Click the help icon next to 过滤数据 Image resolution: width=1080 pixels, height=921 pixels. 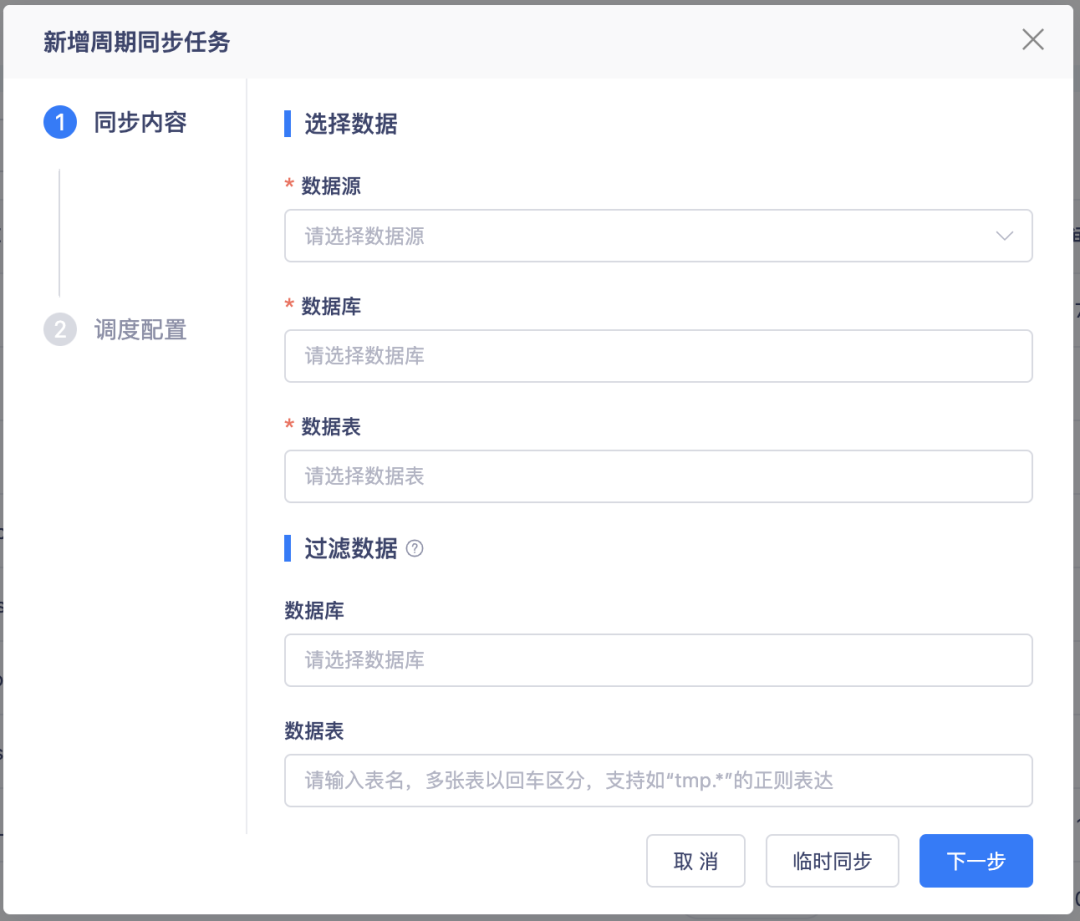coord(416,548)
